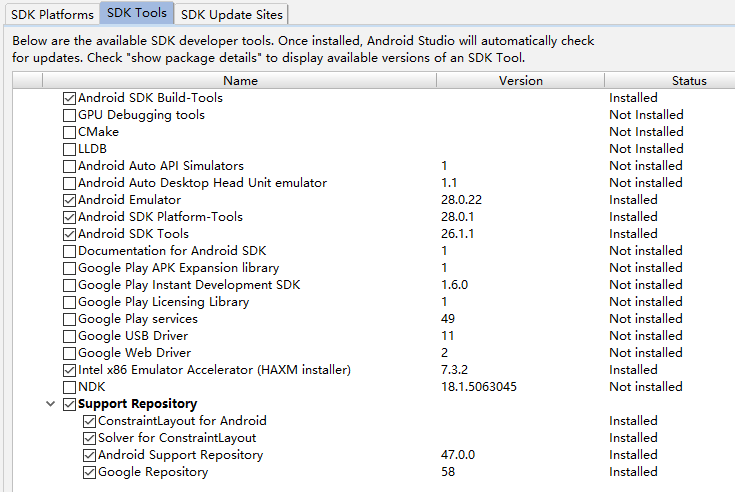Open the SDK Update Sites tab

(232, 14)
